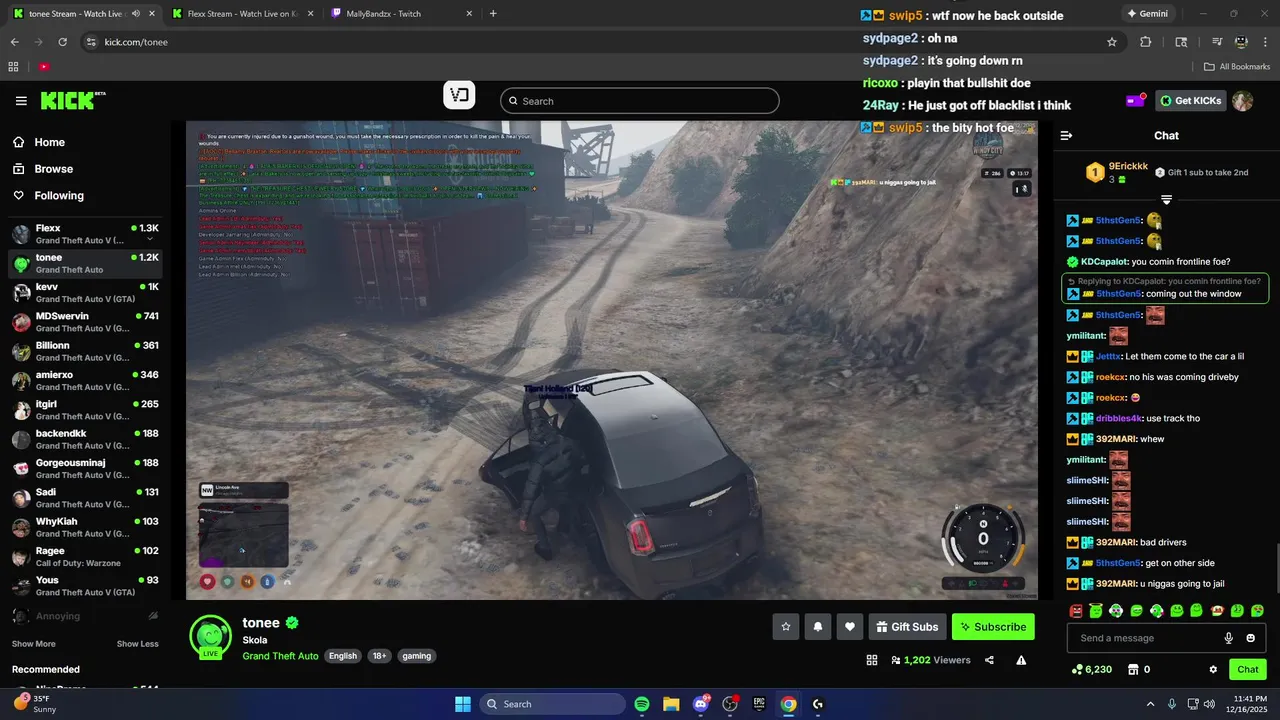This screenshot has width=1280, height=720.
Task: Share the stream via the share icon
Action: click(x=989, y=660)
